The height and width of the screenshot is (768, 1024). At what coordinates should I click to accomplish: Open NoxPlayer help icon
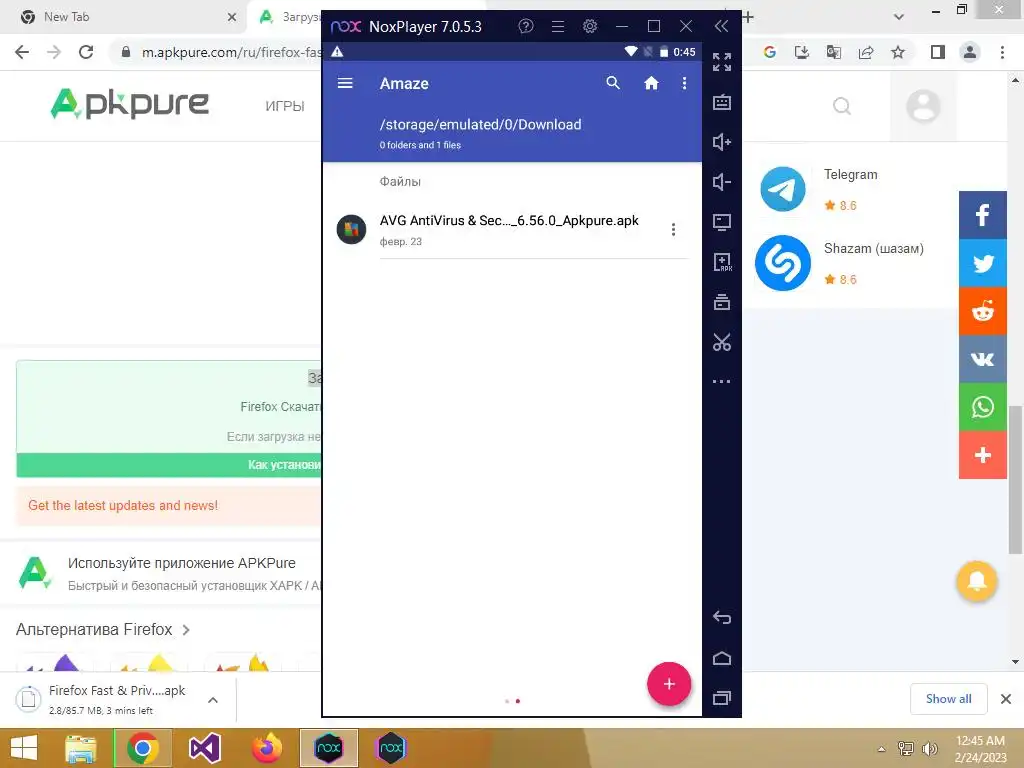(526, 26)
